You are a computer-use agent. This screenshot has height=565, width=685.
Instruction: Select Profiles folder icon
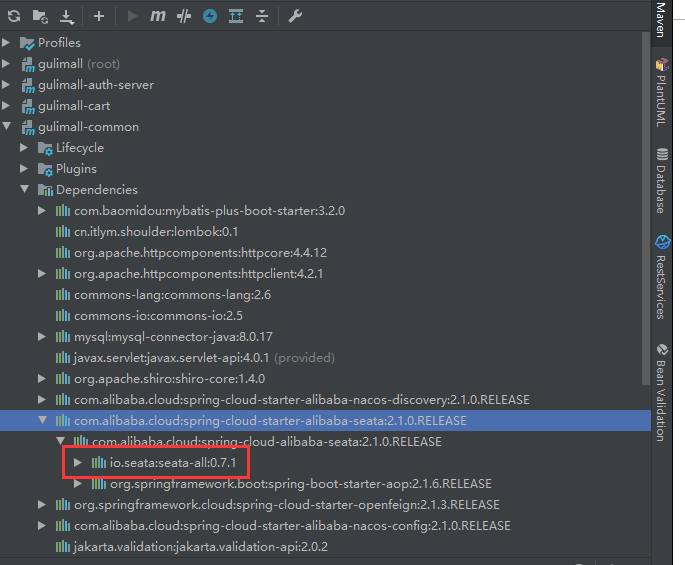(x=27, y=43)
